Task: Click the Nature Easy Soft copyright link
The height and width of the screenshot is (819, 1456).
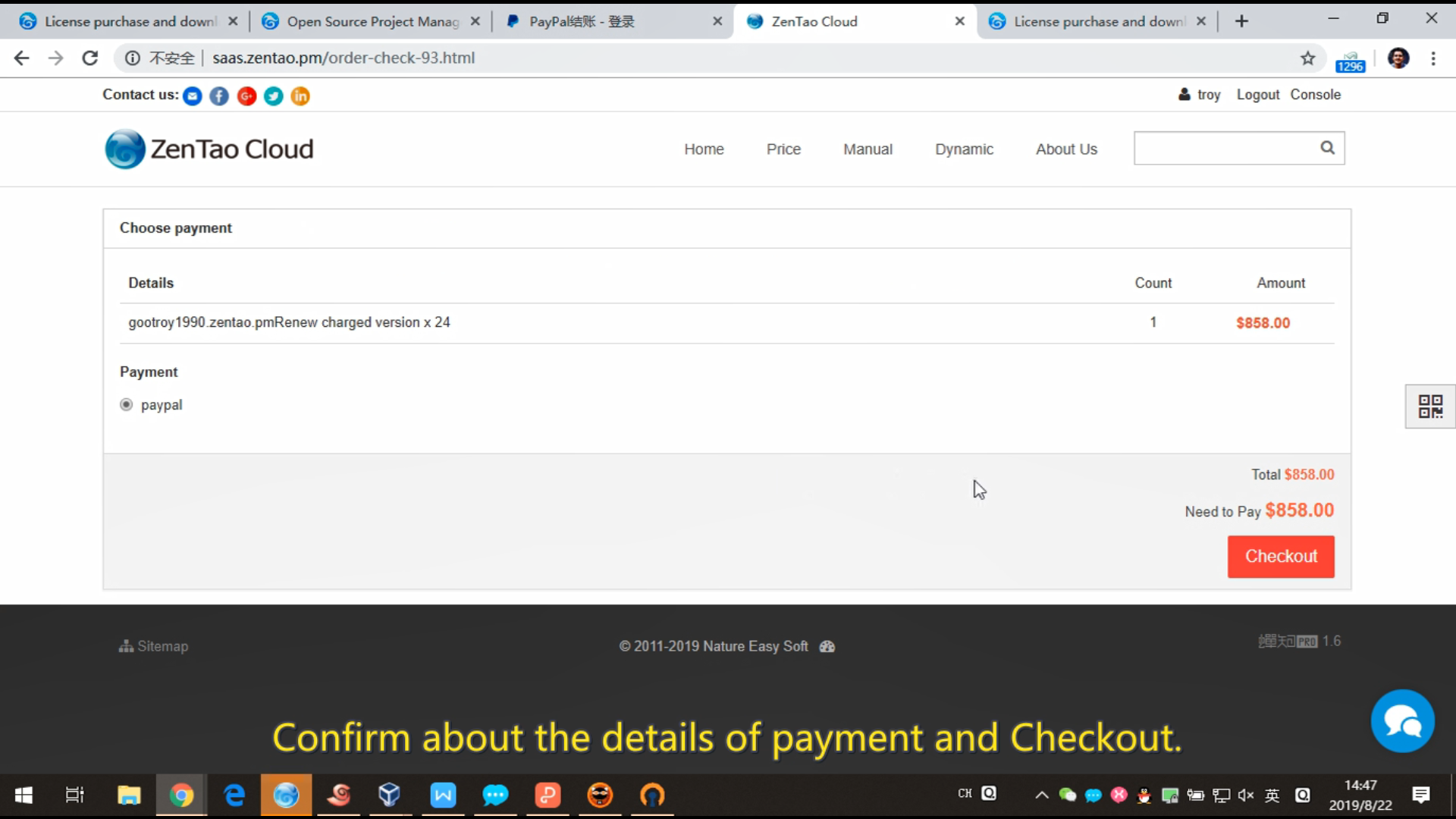Action: [755, 646]
